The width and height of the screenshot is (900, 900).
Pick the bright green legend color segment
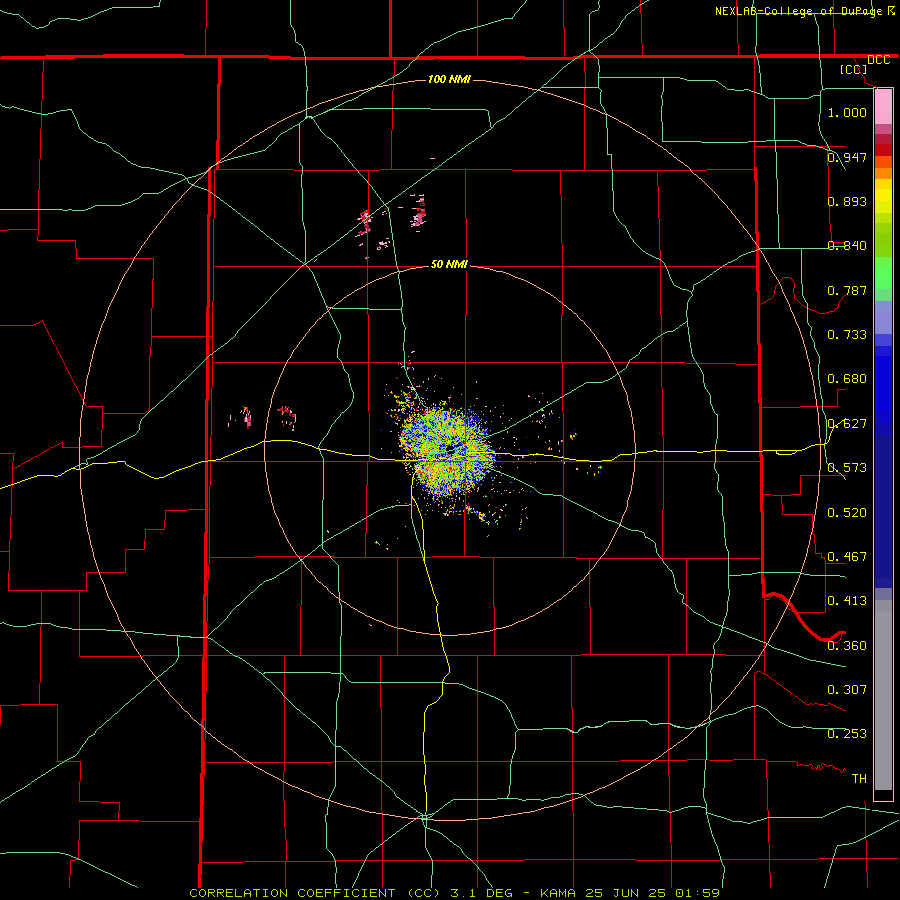tap(883, 273)
